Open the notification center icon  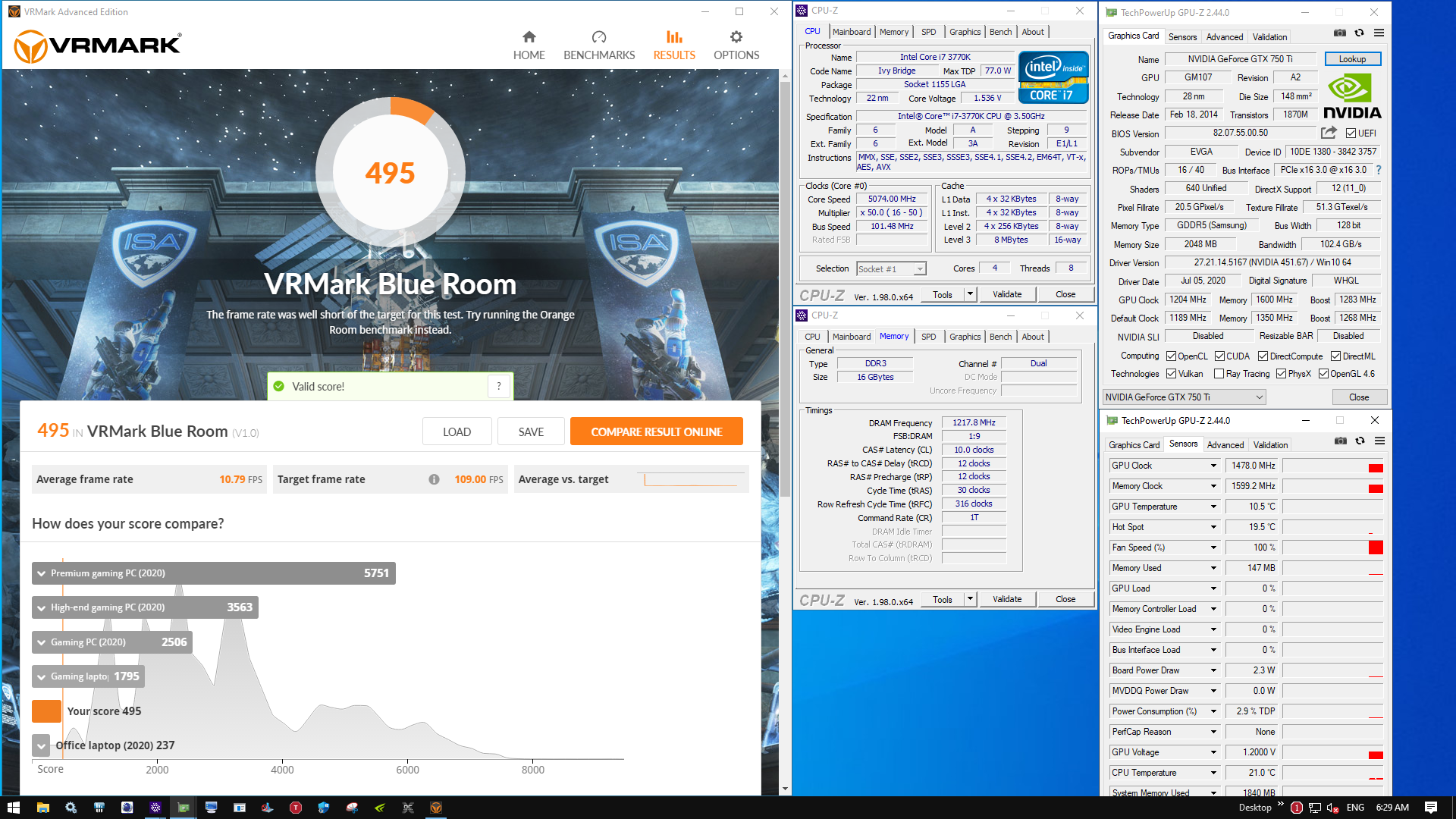click(x=1431, y=808)
